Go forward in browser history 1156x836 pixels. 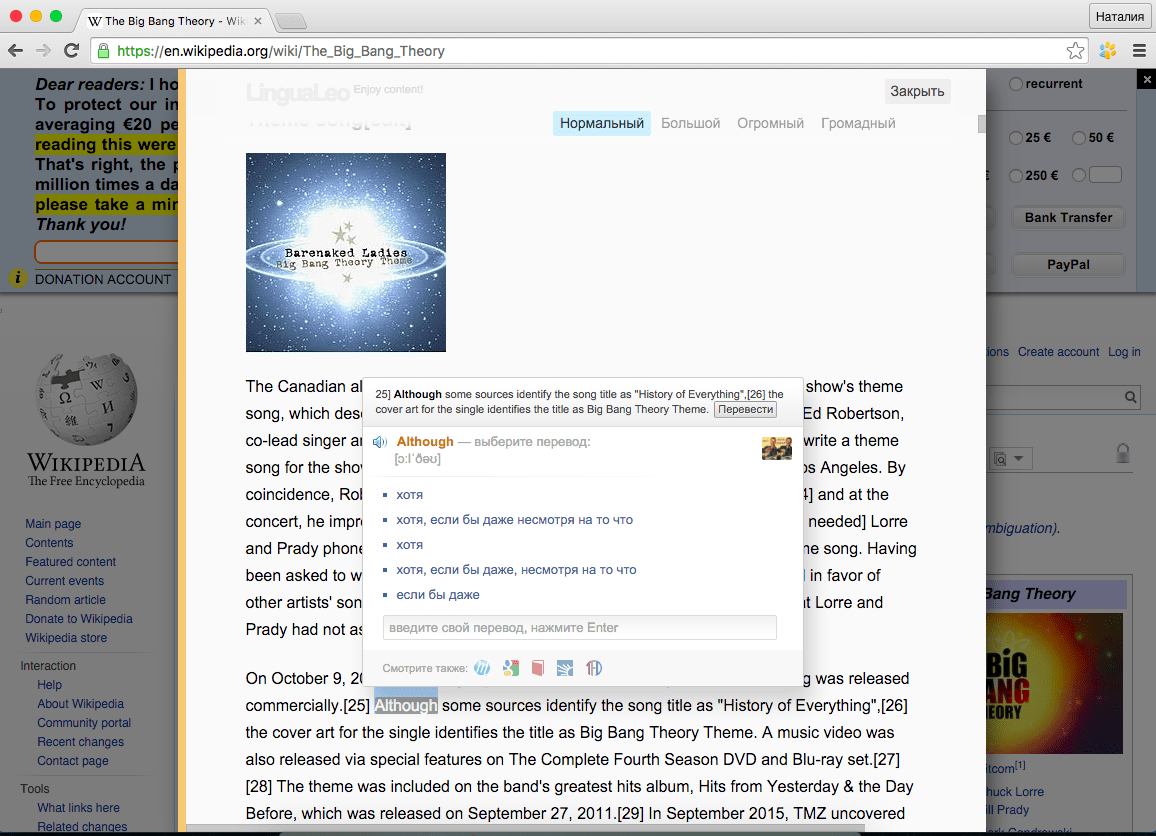click(x=43, y=51)
